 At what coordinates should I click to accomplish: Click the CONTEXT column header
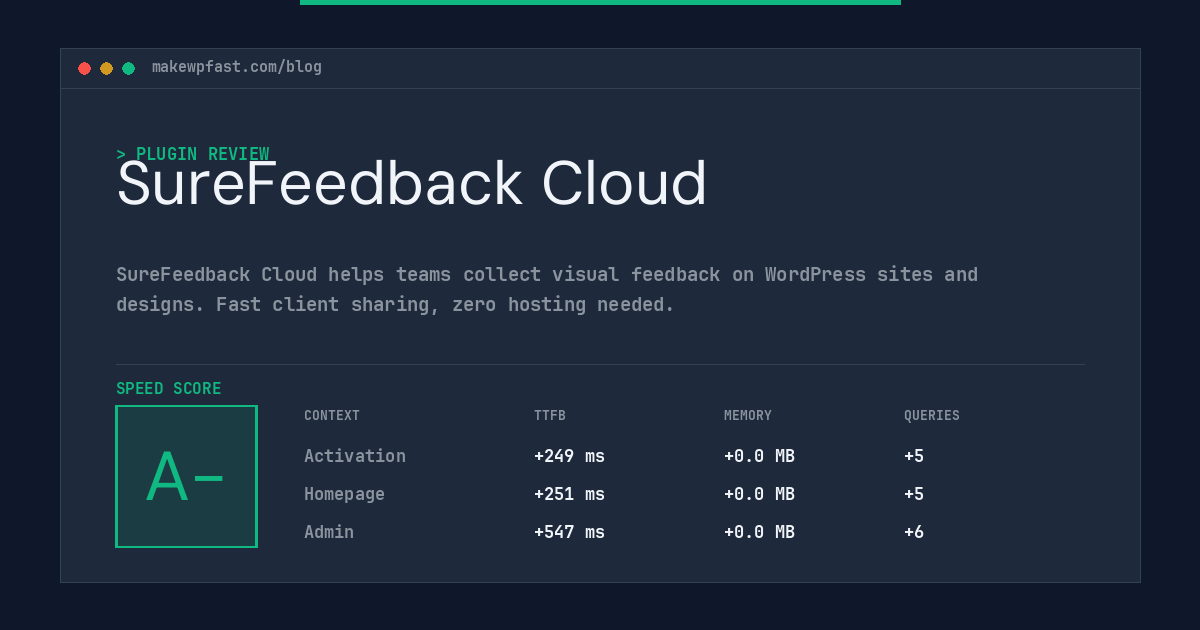tap(332, 416)
